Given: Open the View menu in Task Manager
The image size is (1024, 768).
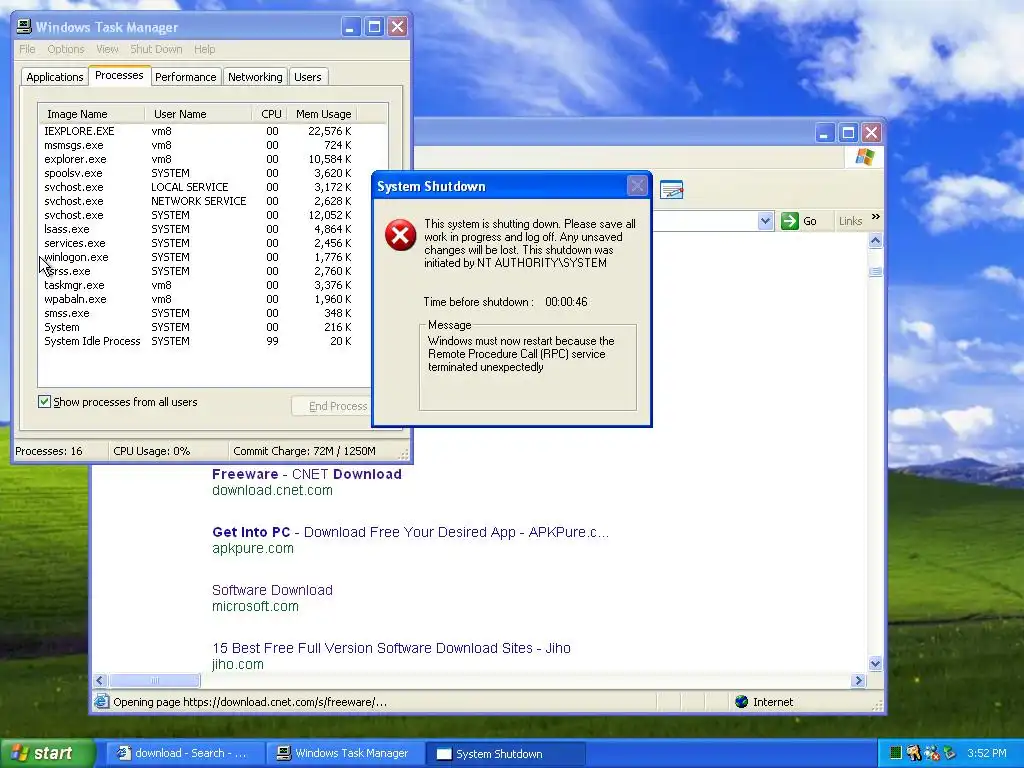Looking at the screenshot, I should click(107, 49).
